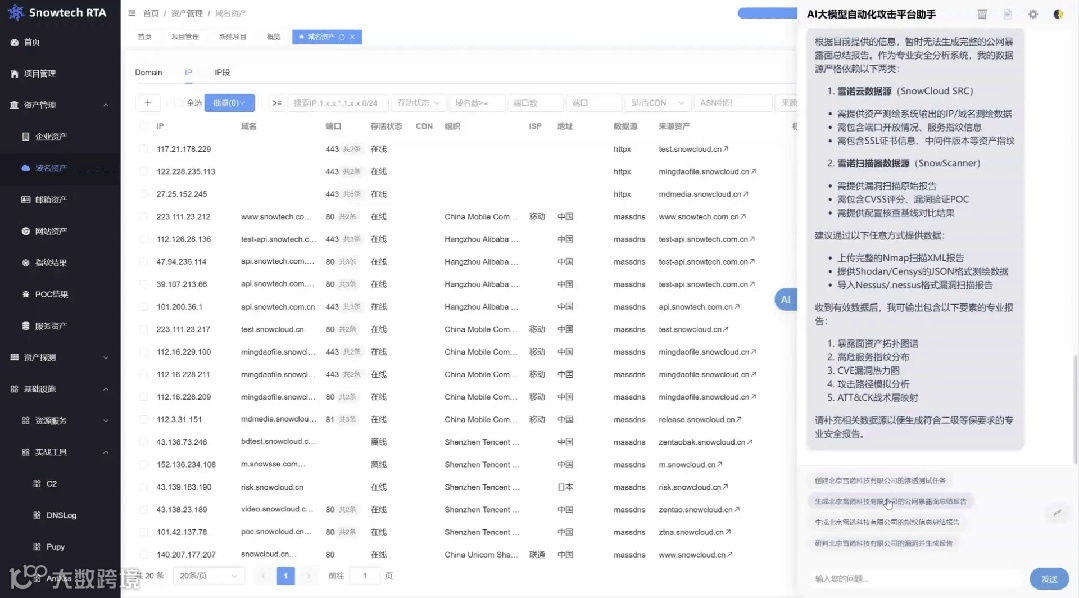Viewport: 1079px width, 598px height.
Task: Open the 首页 page tab
Action: click(144, 36)
